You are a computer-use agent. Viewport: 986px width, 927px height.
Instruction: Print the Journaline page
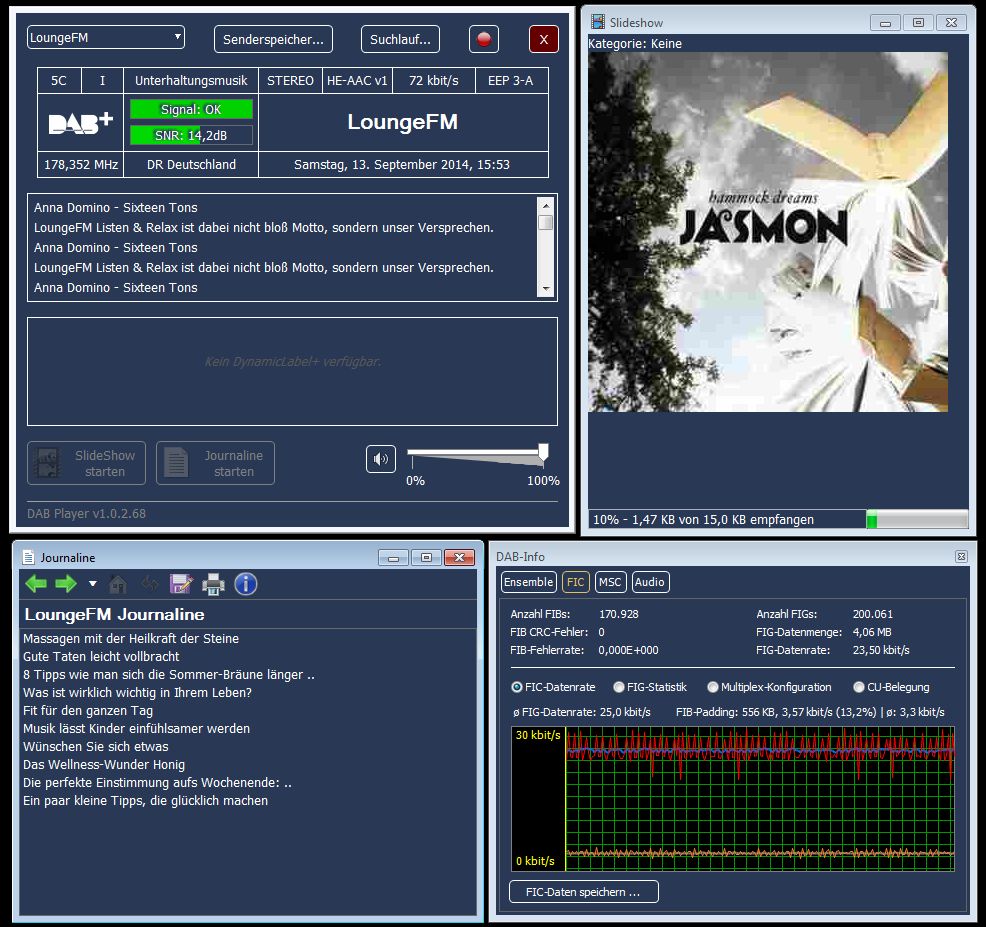point(213,584)
